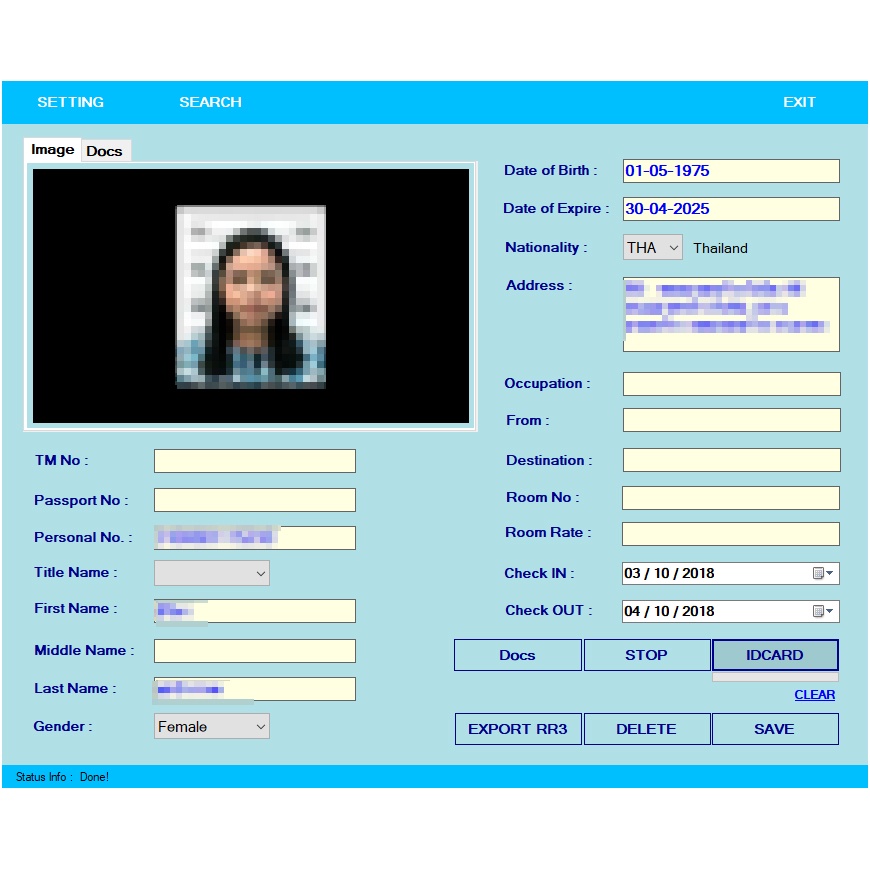Click inside the Room Rate field

click(730, 533)
